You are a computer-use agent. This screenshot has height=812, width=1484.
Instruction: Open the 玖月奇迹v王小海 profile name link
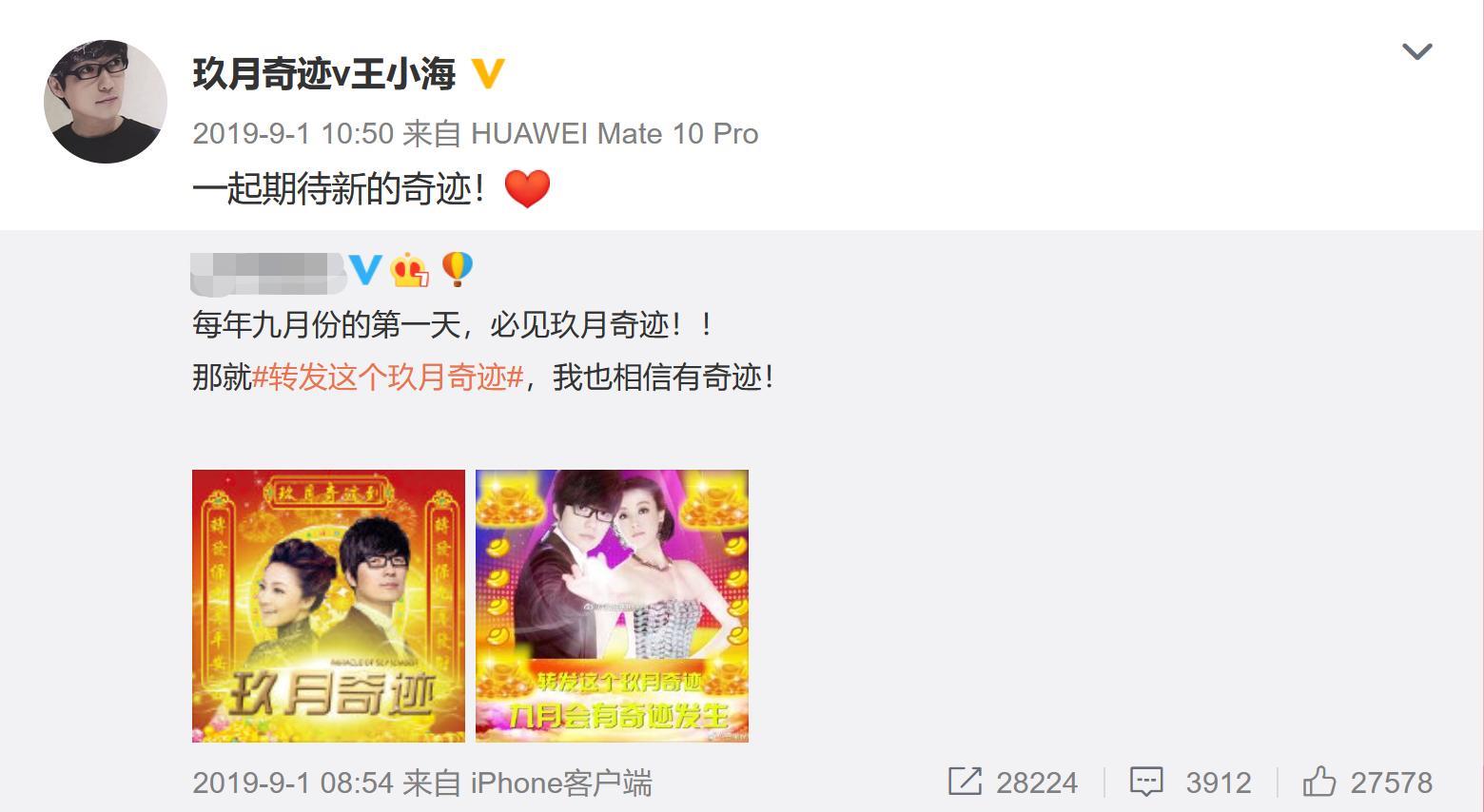point(324,74)
